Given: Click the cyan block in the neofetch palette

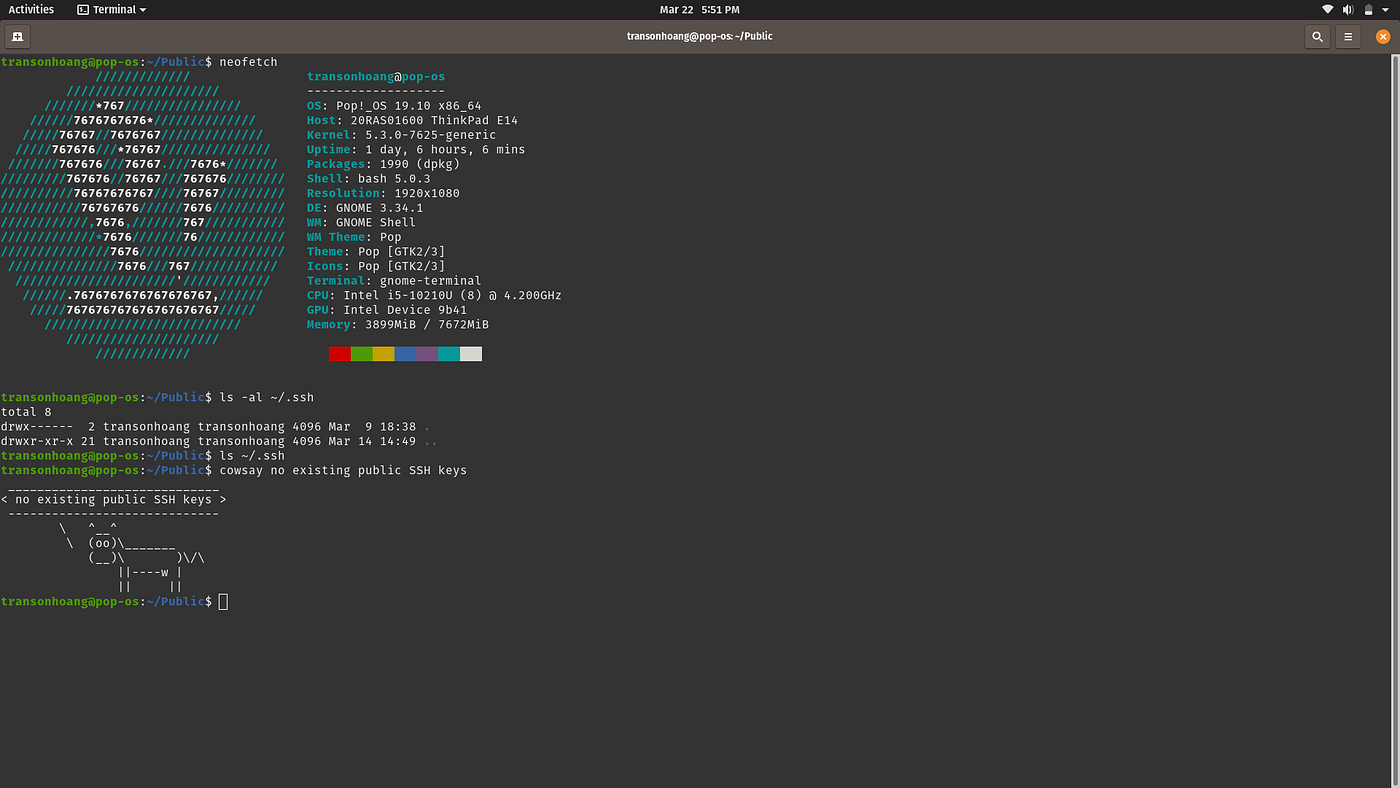Looking at the screenshot, I should 447,353.
